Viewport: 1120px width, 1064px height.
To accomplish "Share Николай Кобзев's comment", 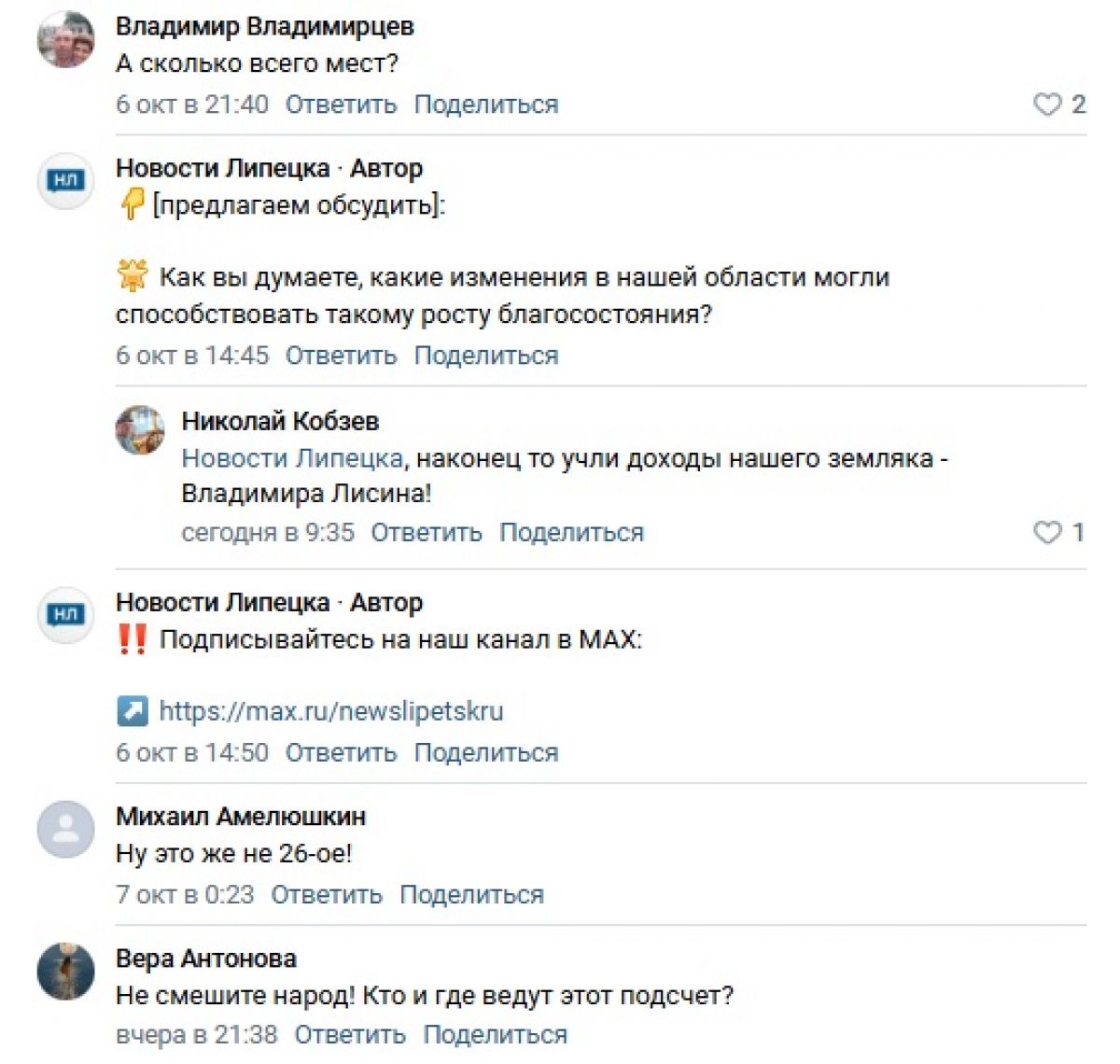I will click(x=571, y=533).
